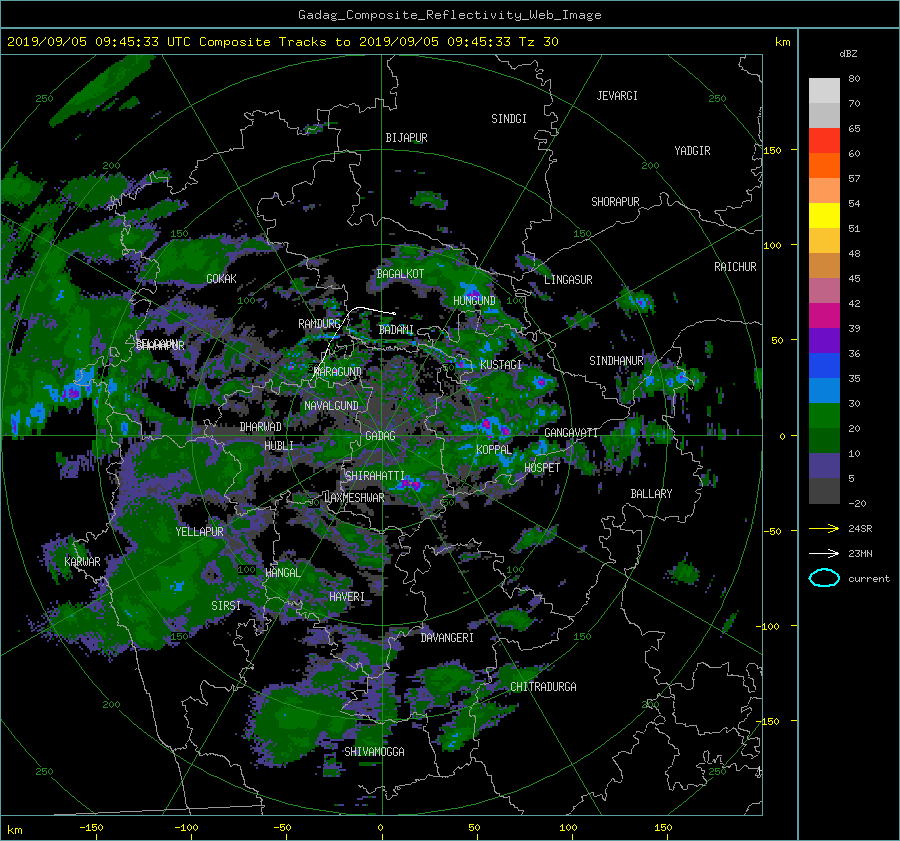The width and height of the screenshot is (900, 841).
Task: Click the '23MN' legend text
Action: (x=860, y=554)
